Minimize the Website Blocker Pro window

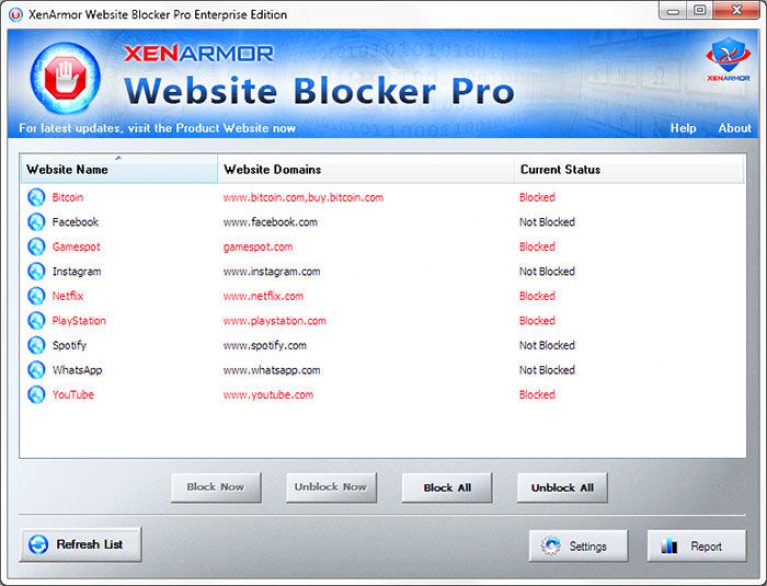click(x=673, y=11)
